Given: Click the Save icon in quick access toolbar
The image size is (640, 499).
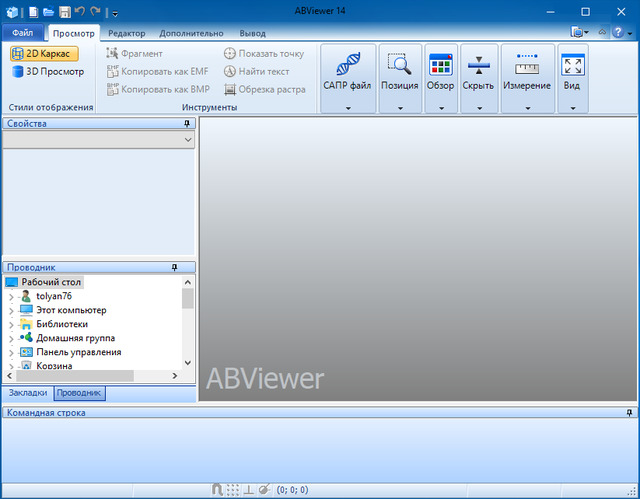Looking at the screenshot, I should pyautogui.click(x=64, y=12).
